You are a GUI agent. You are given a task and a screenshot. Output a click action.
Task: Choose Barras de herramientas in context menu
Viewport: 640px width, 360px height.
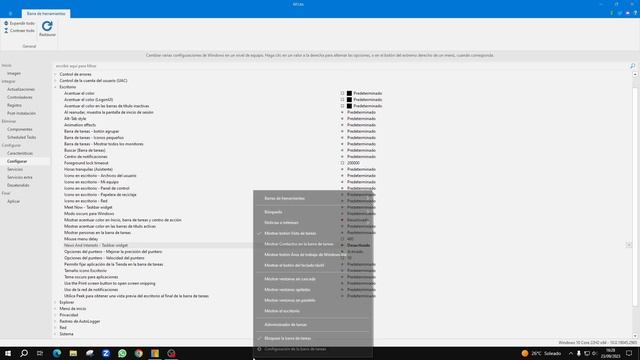coord(313,198)
